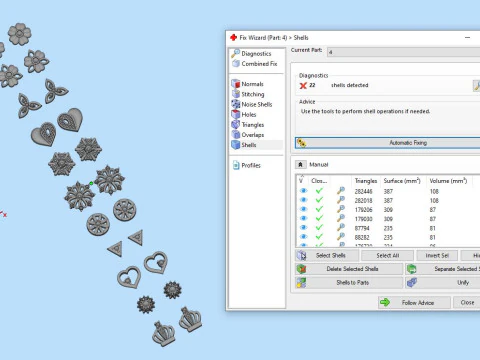Click magnifier icon for the 87794 triangles shell
The image size is (480, 360).
click(341, 228)
